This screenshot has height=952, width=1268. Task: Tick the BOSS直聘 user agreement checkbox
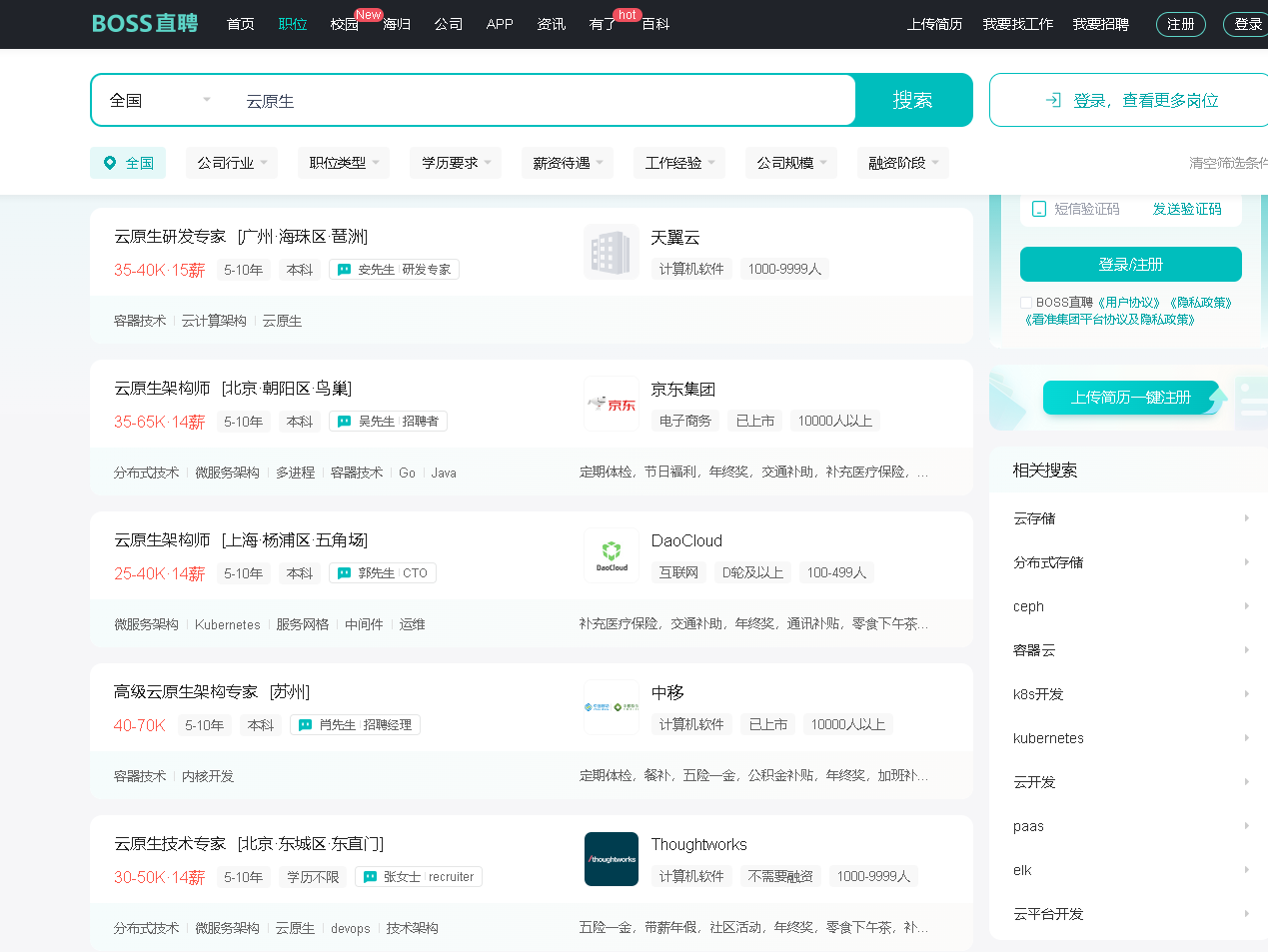(x=1026, y=303)
